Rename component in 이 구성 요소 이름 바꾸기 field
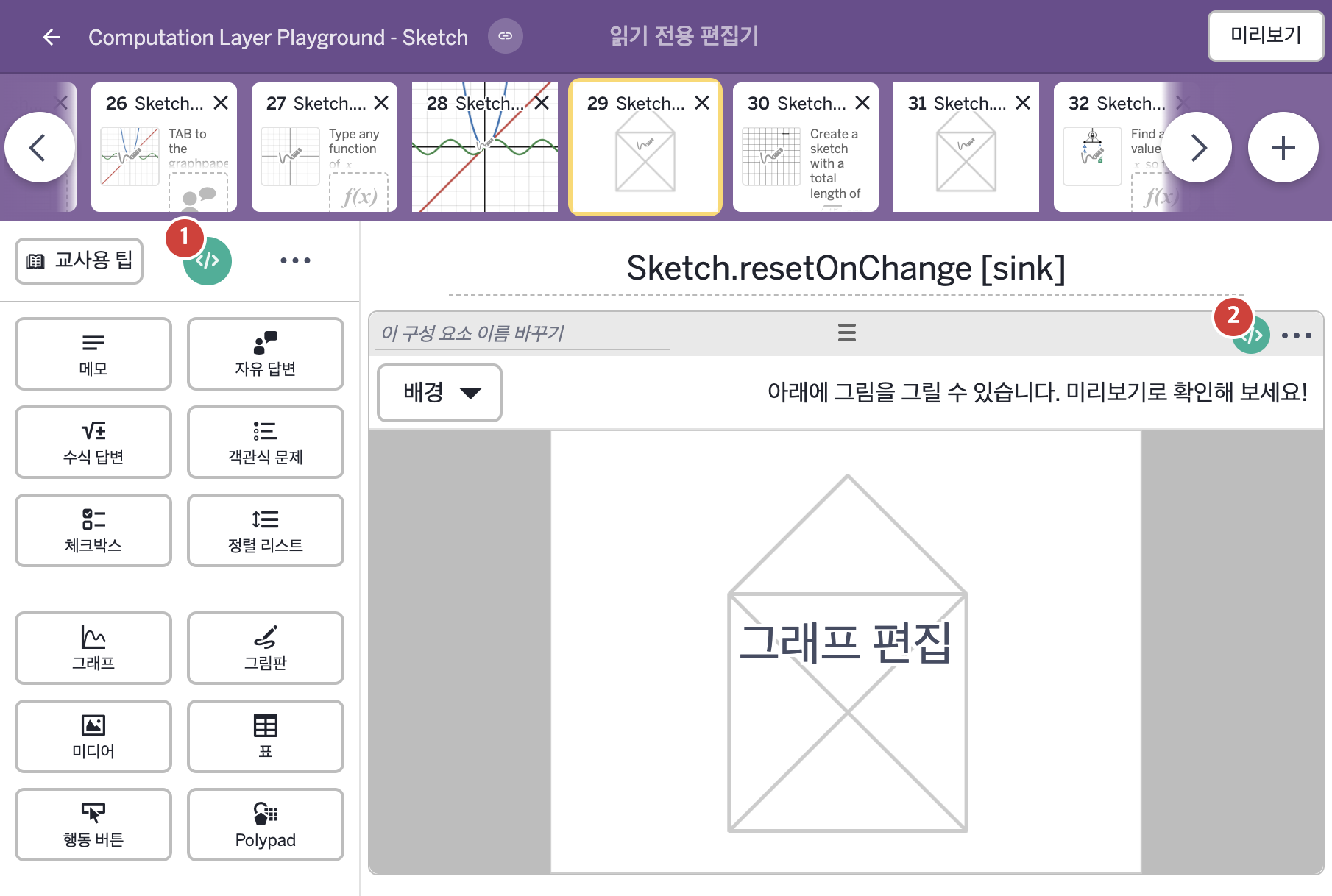 524,333
